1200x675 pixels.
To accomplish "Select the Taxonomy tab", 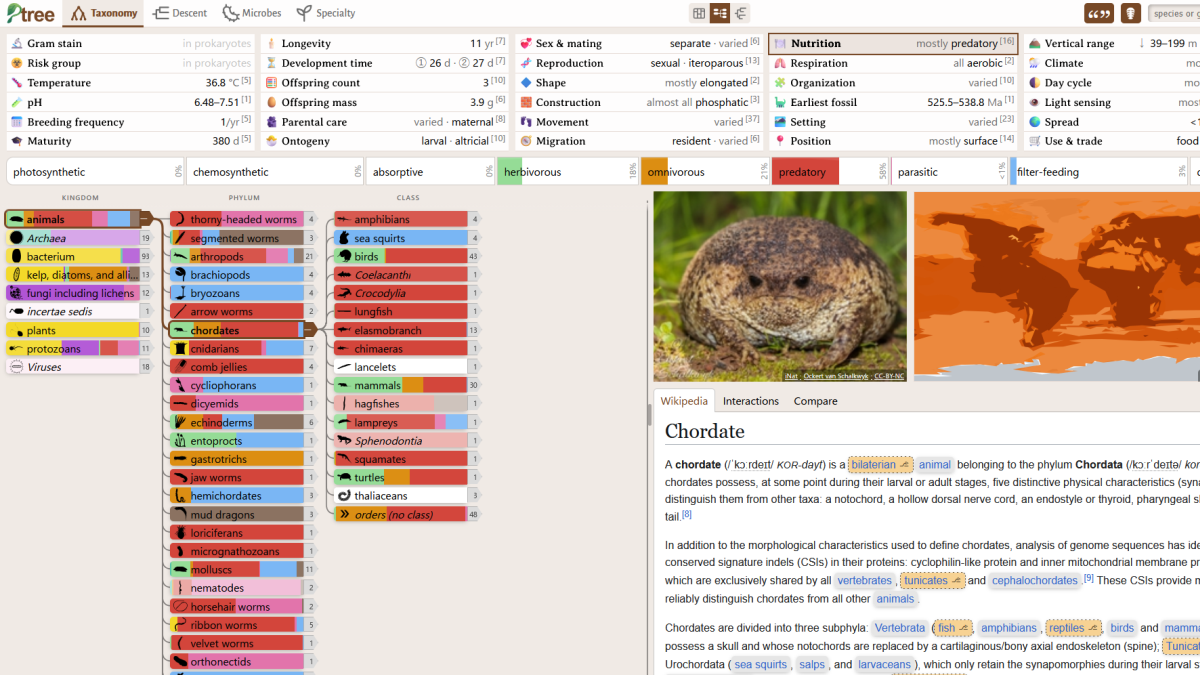I will 104,13.
